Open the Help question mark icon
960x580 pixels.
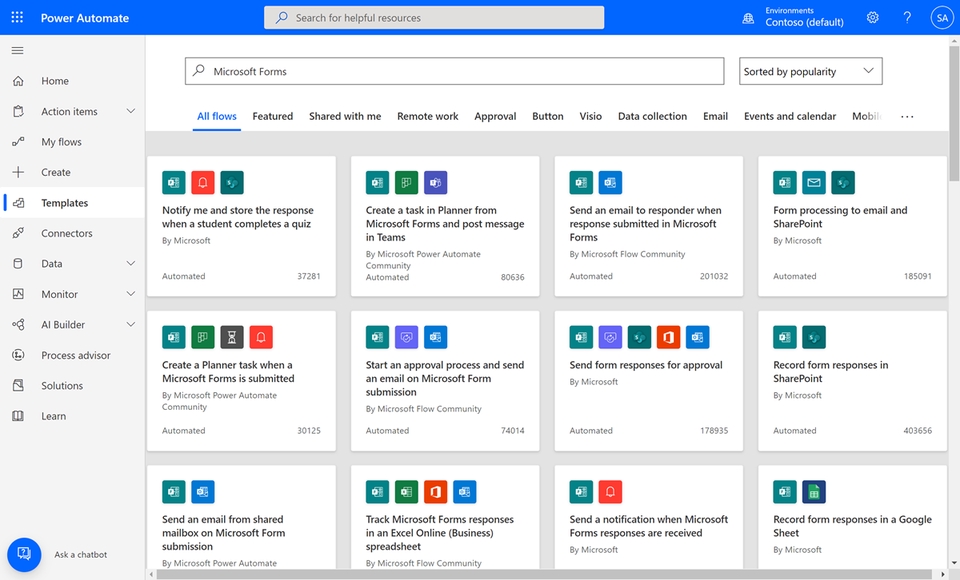tap(907, 17)
